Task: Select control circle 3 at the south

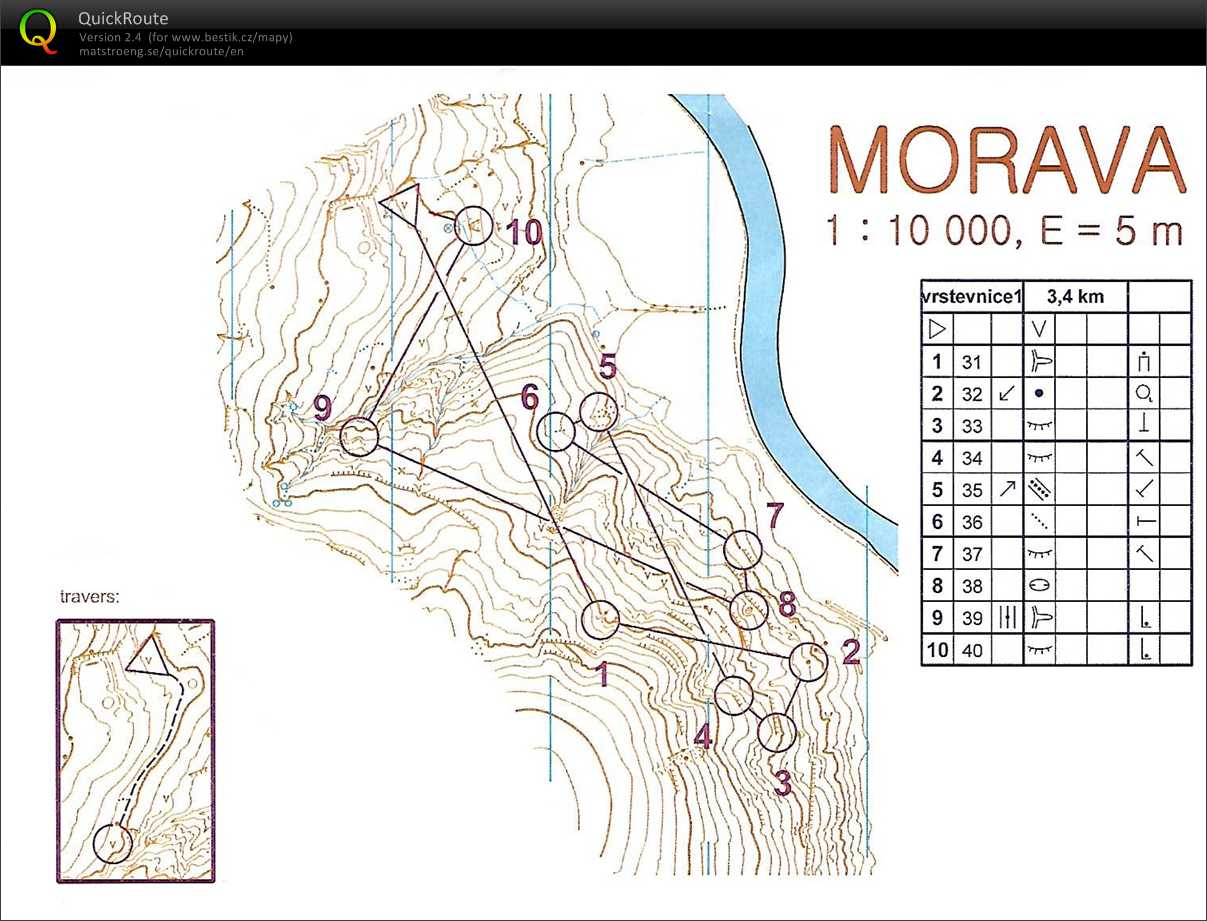Action: [776, 733]
